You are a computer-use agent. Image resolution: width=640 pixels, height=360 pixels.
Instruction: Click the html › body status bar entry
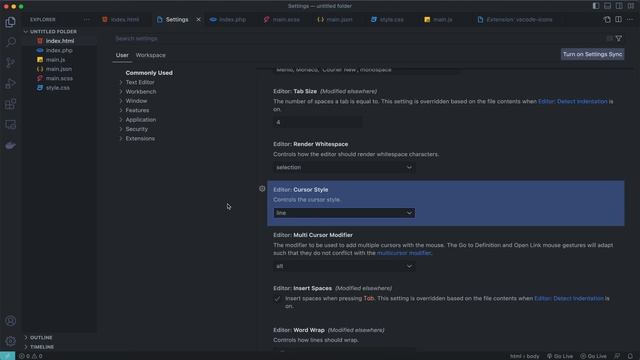pyautogui.click(x=524, y=356)
